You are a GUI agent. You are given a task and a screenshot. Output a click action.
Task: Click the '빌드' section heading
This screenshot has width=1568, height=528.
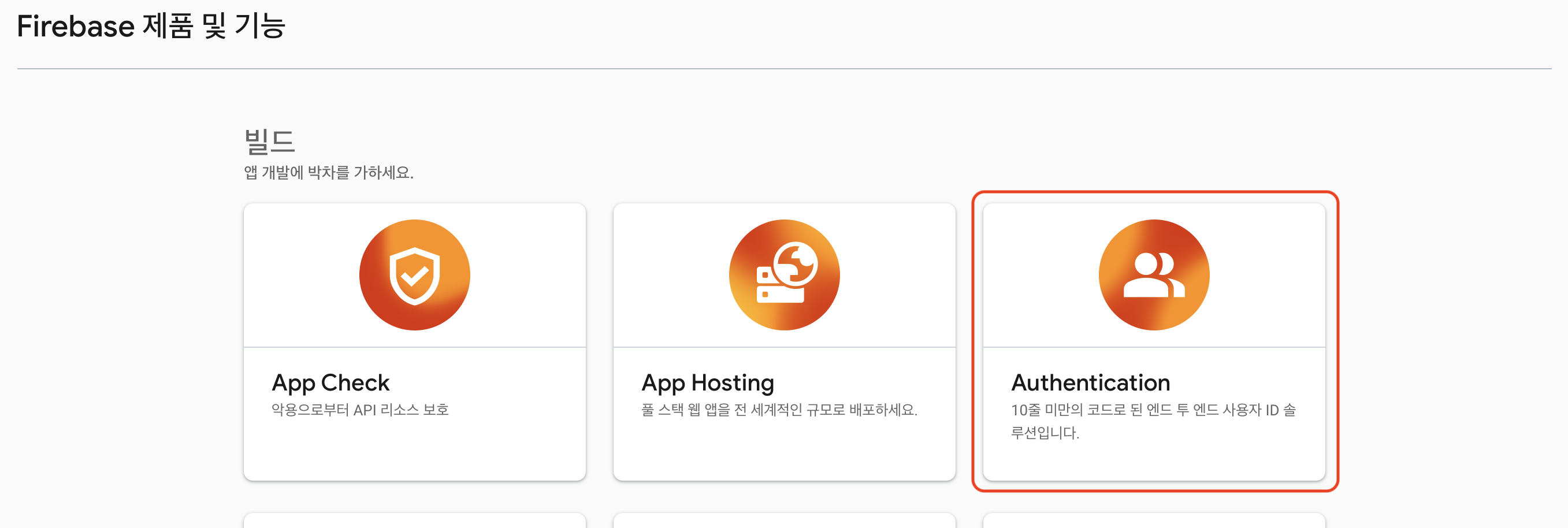coord(270,142)
